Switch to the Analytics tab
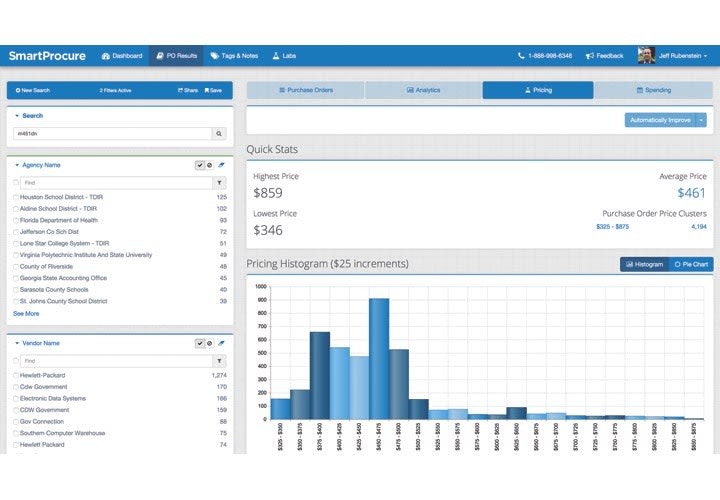Viewport: 720px width, 500px height. [423, 90]
